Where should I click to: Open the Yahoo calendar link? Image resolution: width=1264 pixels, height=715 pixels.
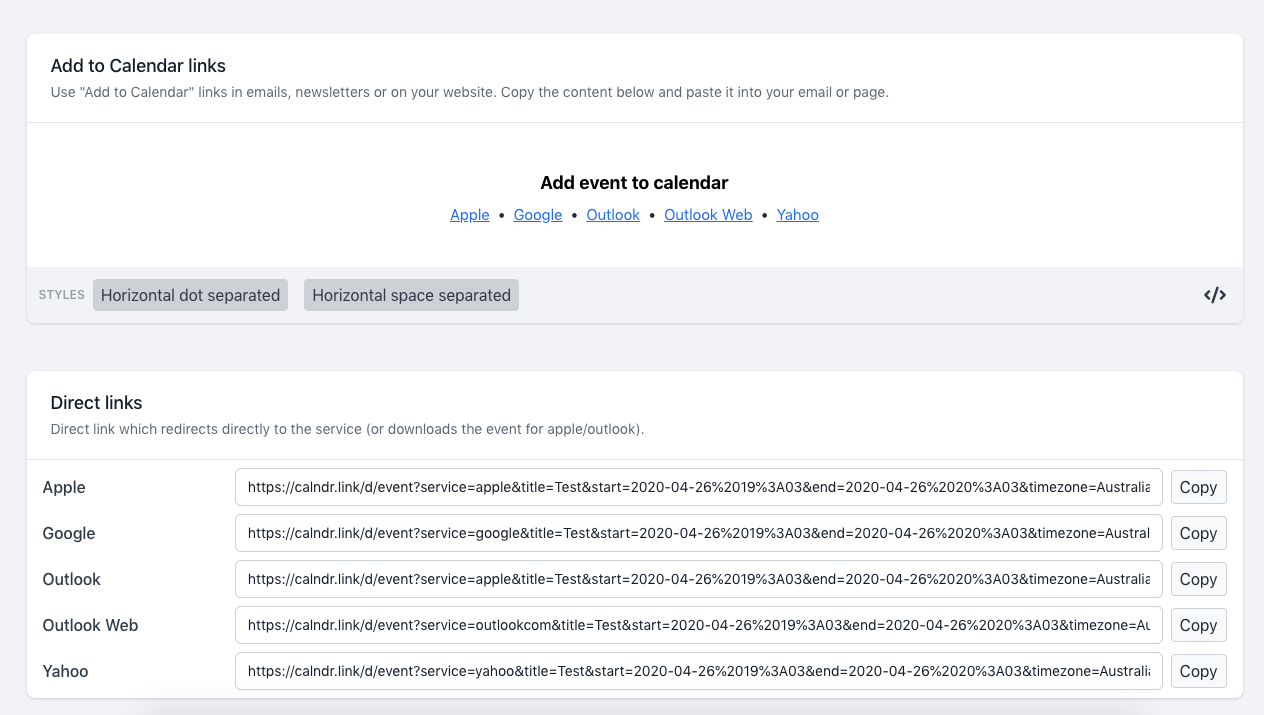pyautogui.click(x=798, y=215)
